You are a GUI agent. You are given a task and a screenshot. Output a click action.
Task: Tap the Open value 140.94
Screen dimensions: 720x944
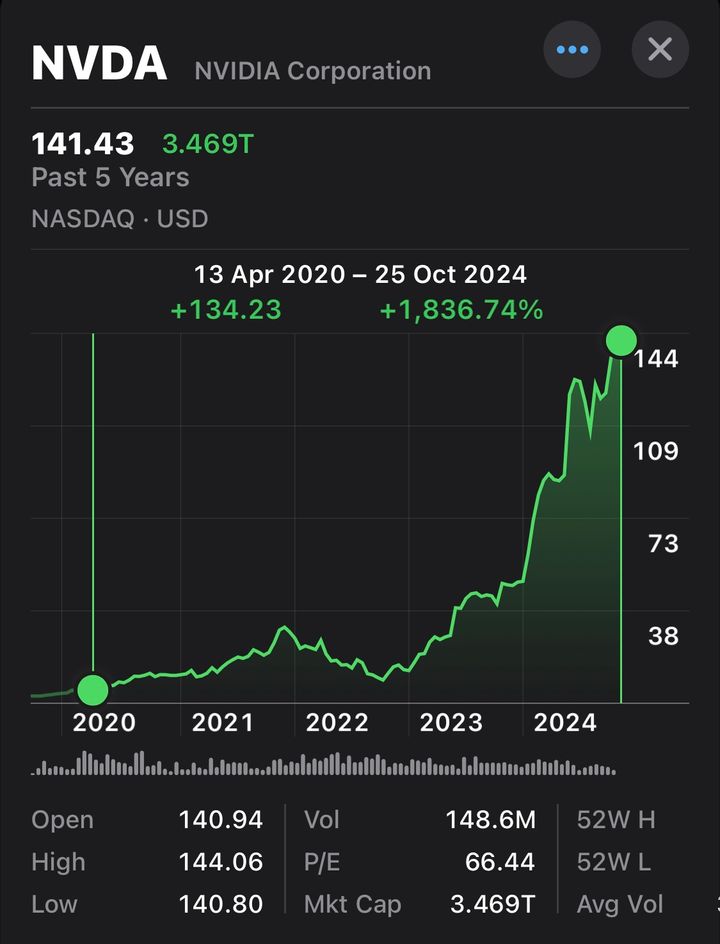[x=221, y=820]
